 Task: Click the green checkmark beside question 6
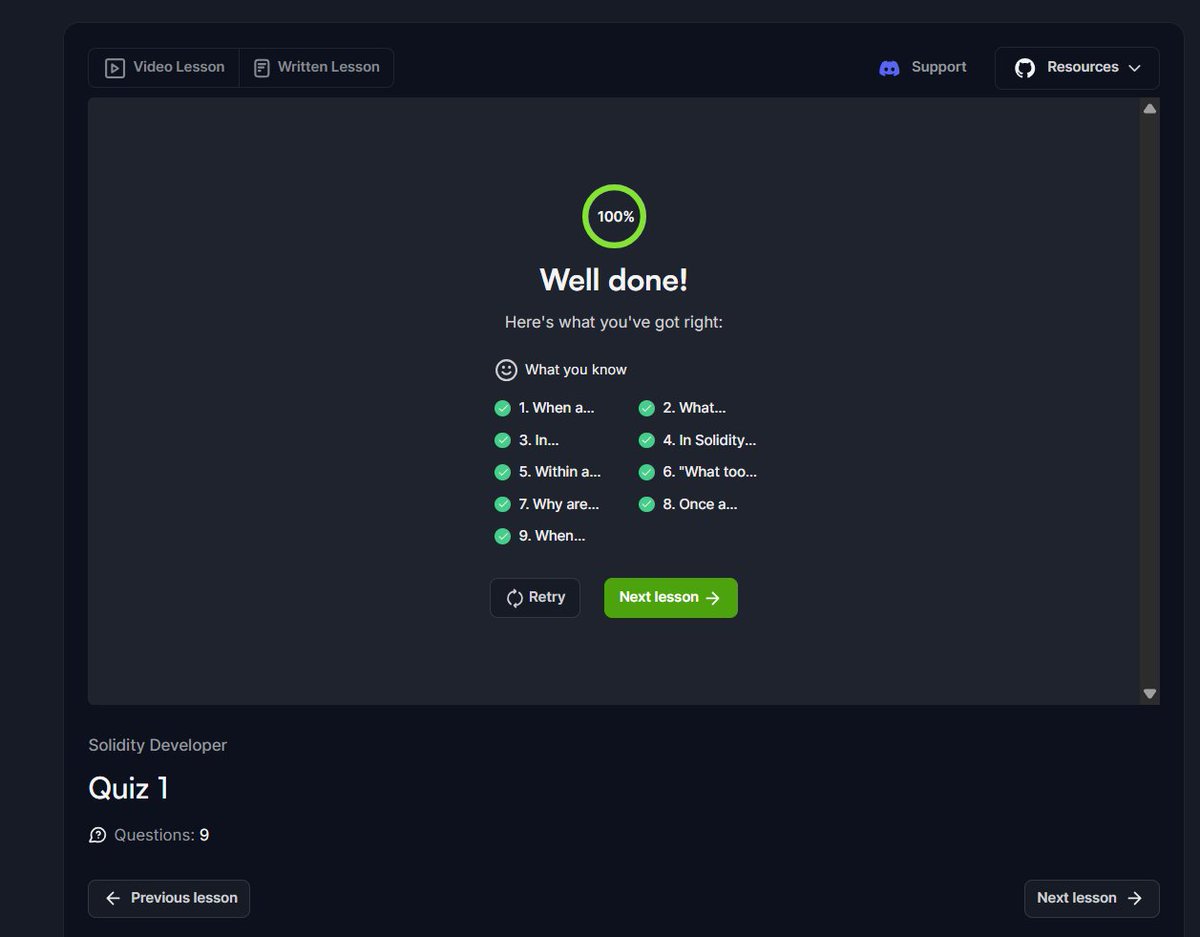(647, 472)
